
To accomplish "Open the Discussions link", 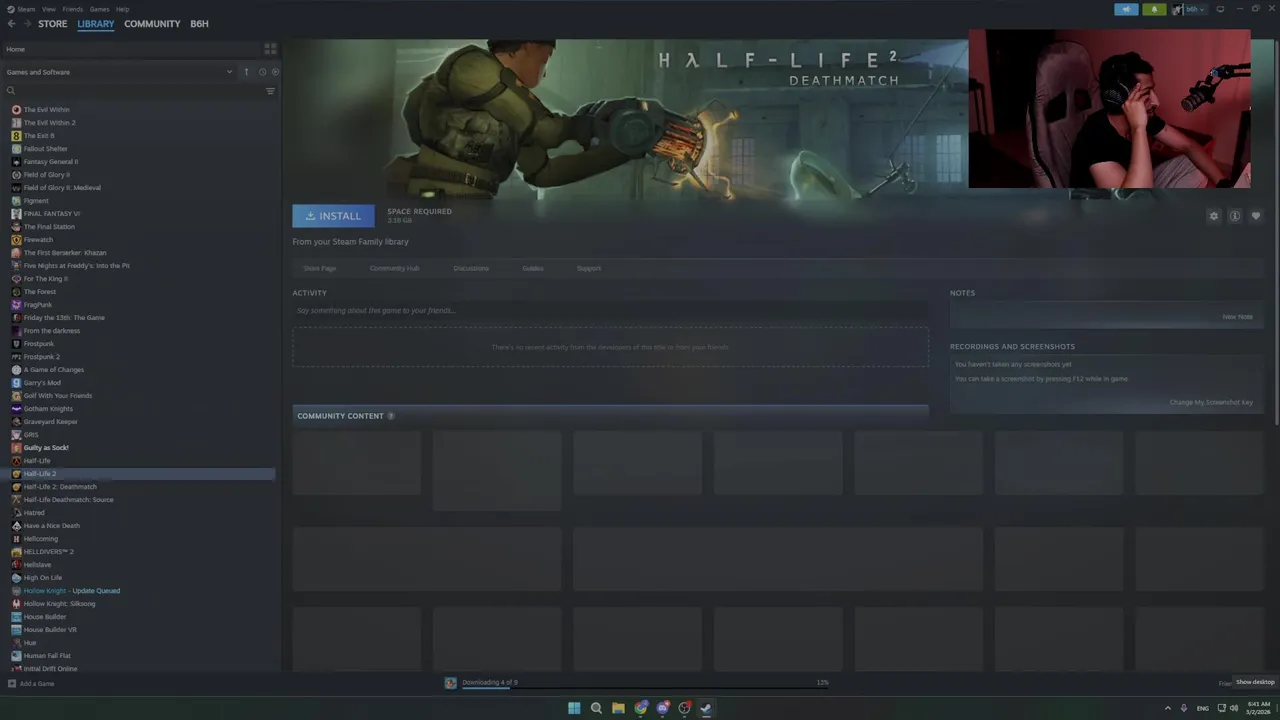I will point(471,268).
